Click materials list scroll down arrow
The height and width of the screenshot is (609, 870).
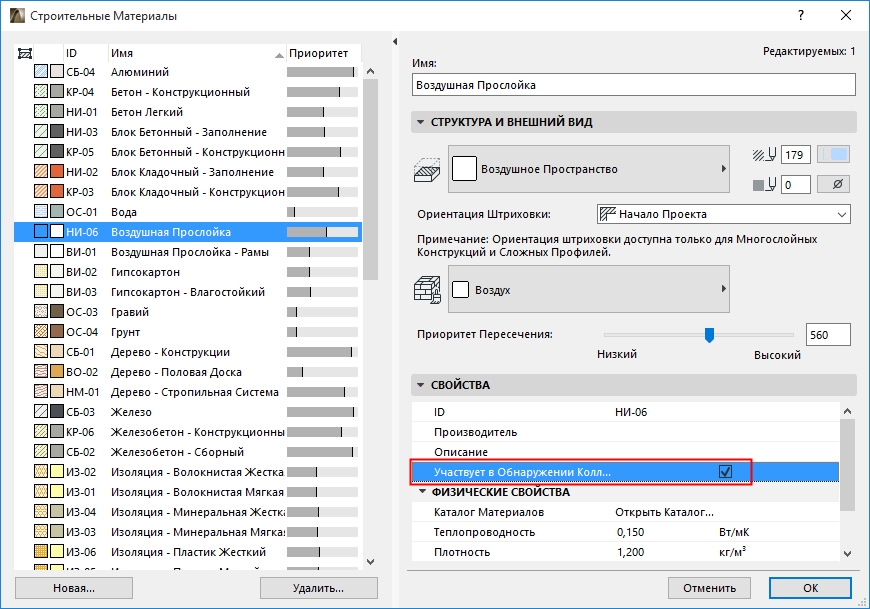coord(371,562)
